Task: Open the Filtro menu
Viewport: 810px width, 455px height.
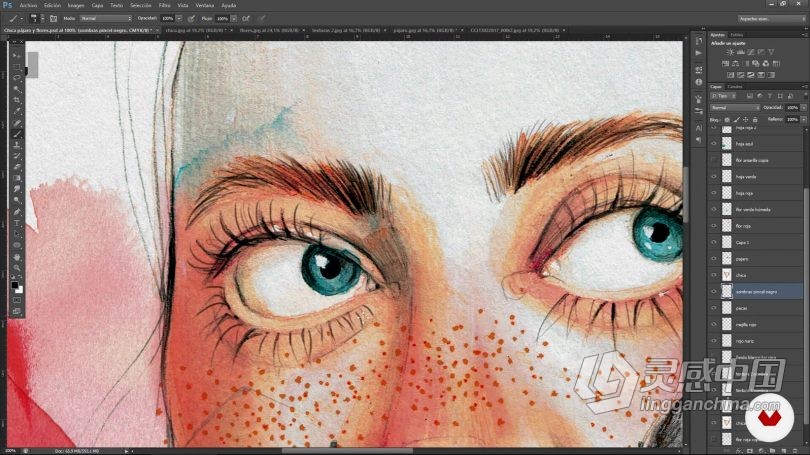Action: pos(164,5)
